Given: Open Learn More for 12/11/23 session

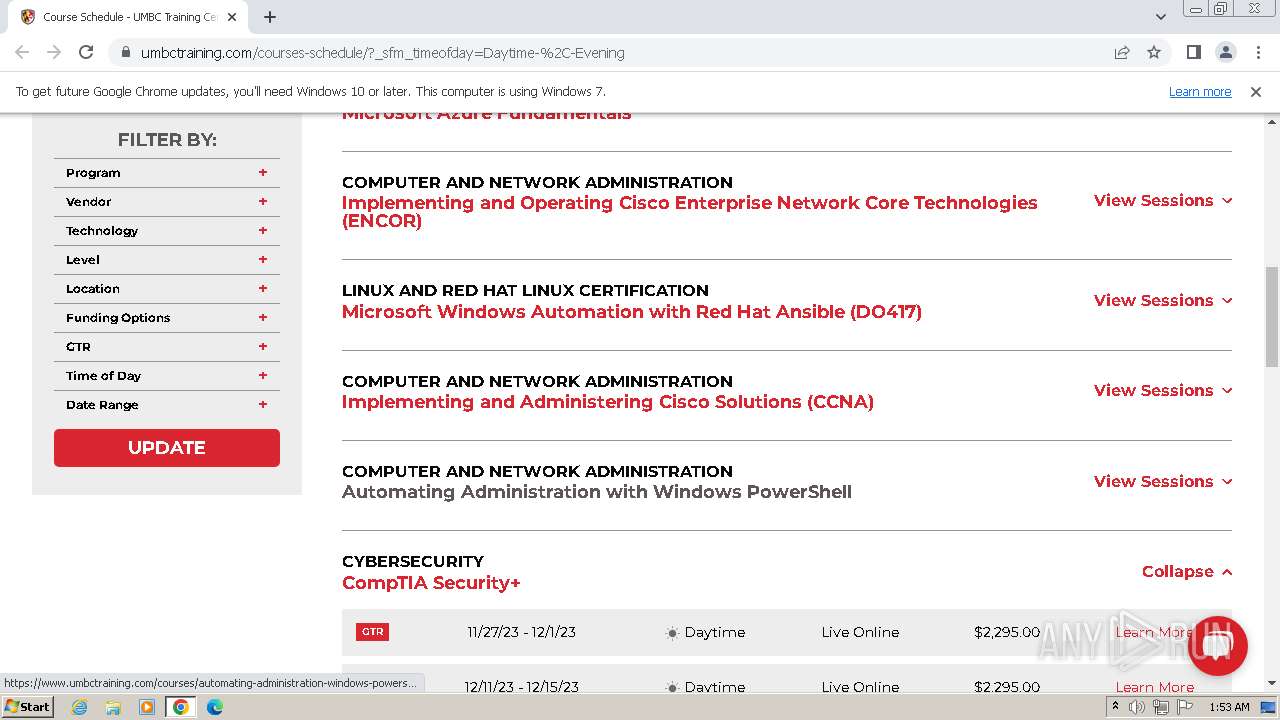Looking at the screenshot, I should pyautogui.click(x=1155, y=687).
